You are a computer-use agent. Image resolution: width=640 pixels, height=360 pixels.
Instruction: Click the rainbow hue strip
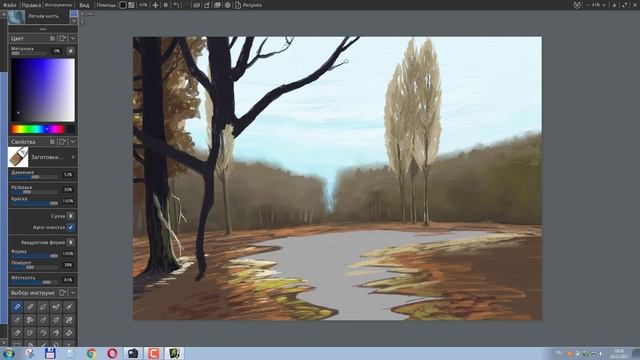[38, 129]
